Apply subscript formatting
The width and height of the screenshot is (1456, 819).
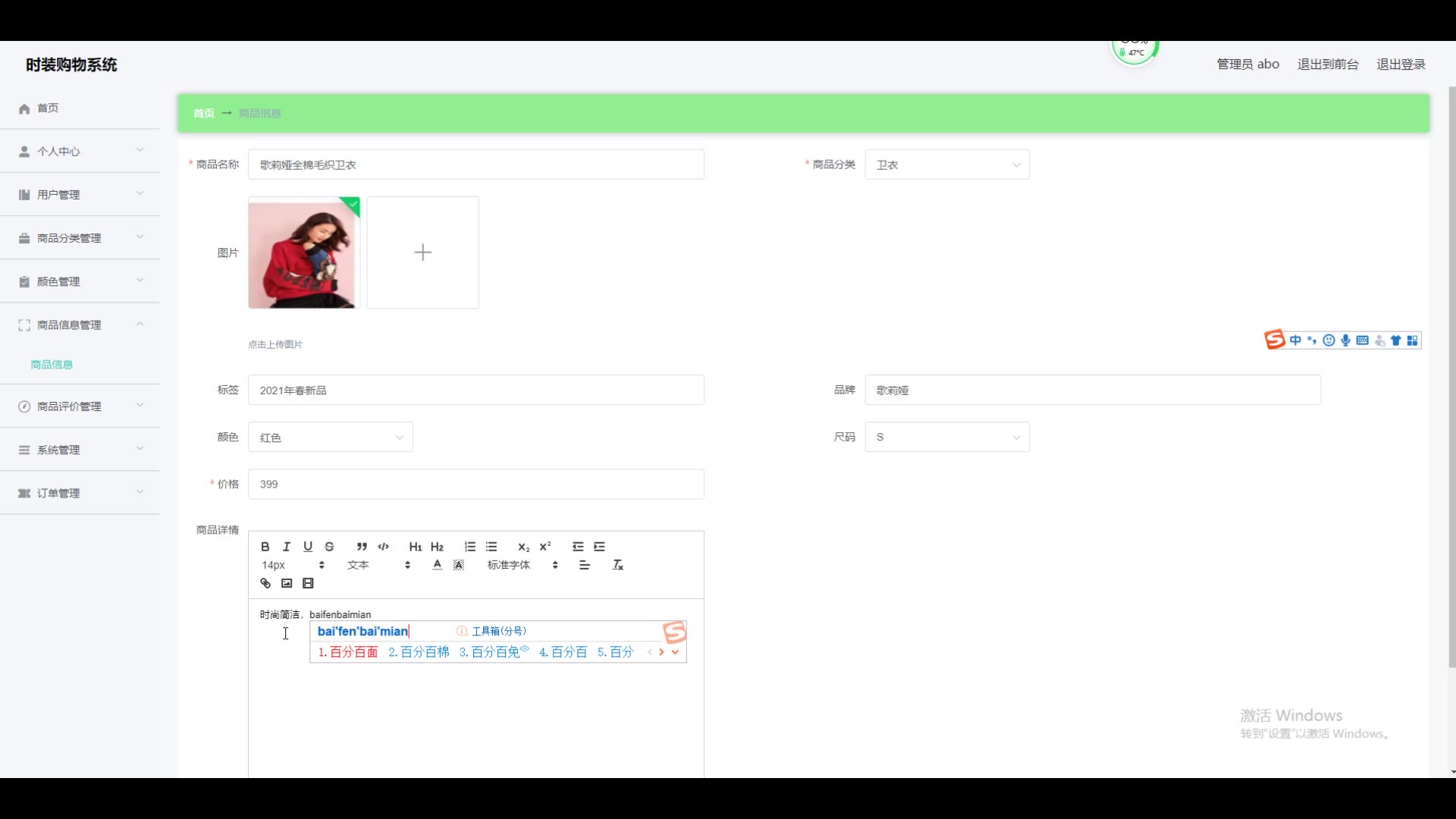point(523,547)
